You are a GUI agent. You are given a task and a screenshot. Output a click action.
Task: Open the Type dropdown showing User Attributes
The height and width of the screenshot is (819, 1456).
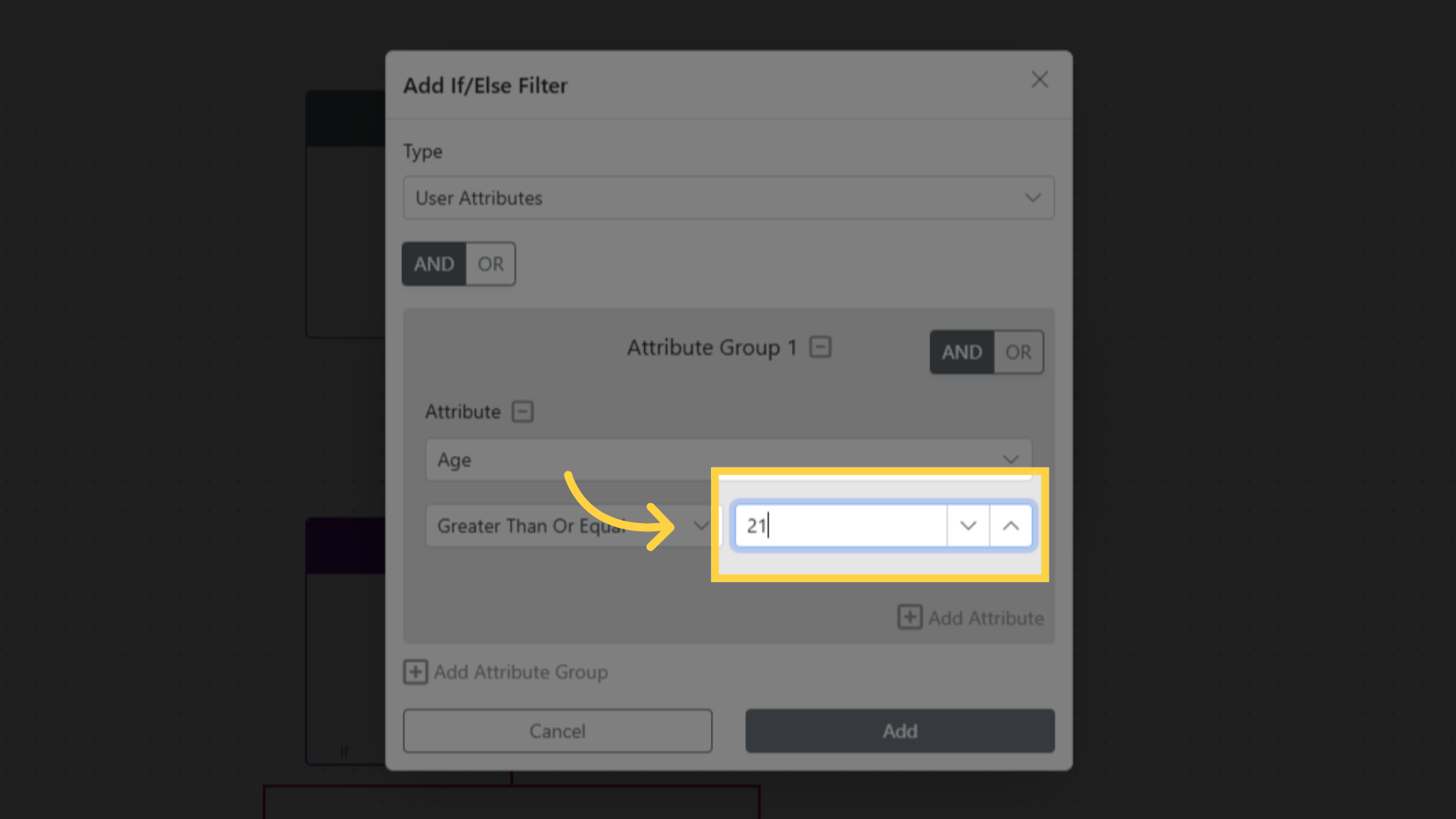pyautogui.click(x=728, y=198)
